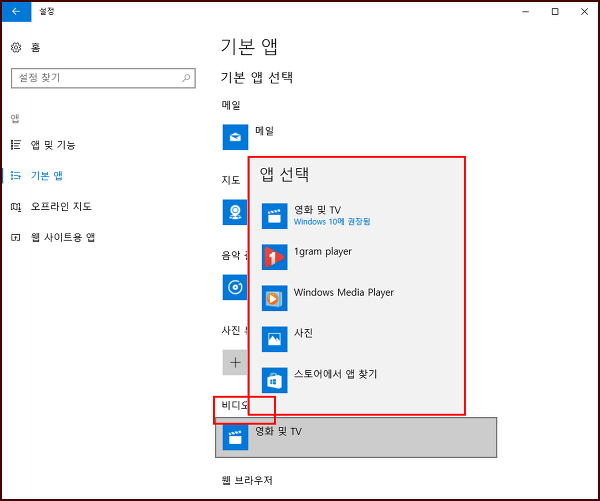Open the Home gear icon

pyautogui.click(x=16, y=47)
